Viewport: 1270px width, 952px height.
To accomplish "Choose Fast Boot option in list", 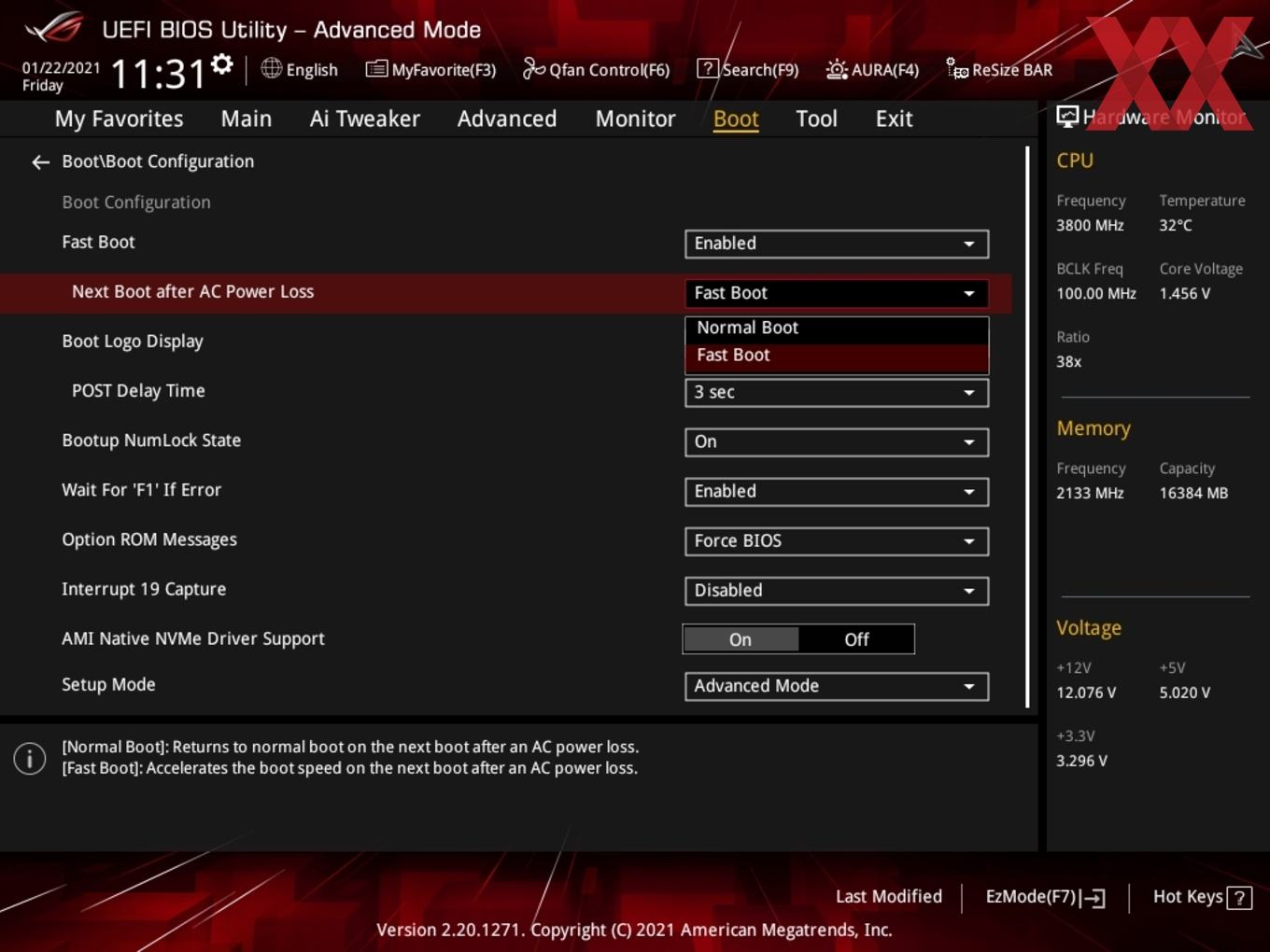I will coord(837,356).
